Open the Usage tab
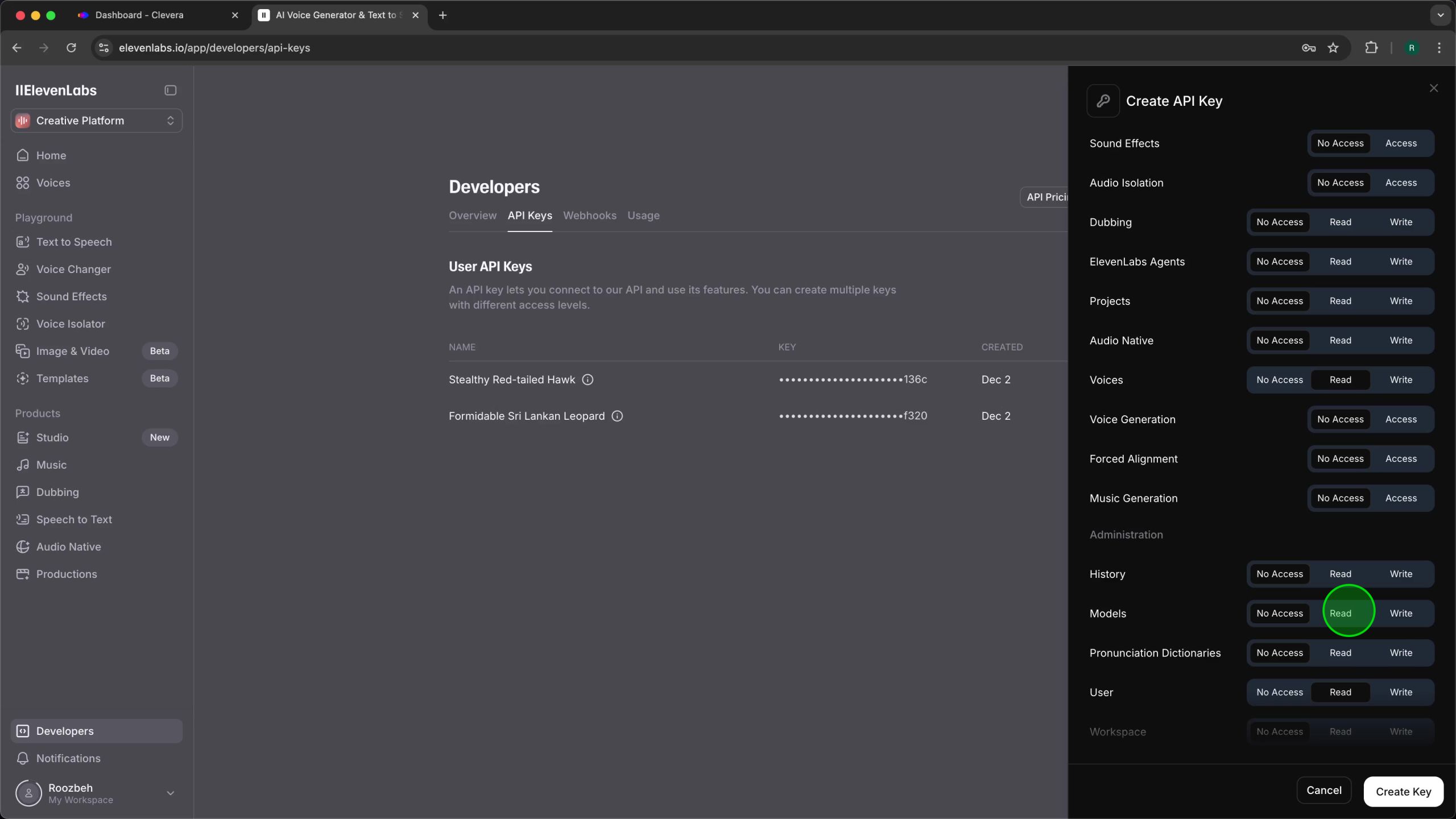This screenshot has width=1456, height=819. (643, 216)
